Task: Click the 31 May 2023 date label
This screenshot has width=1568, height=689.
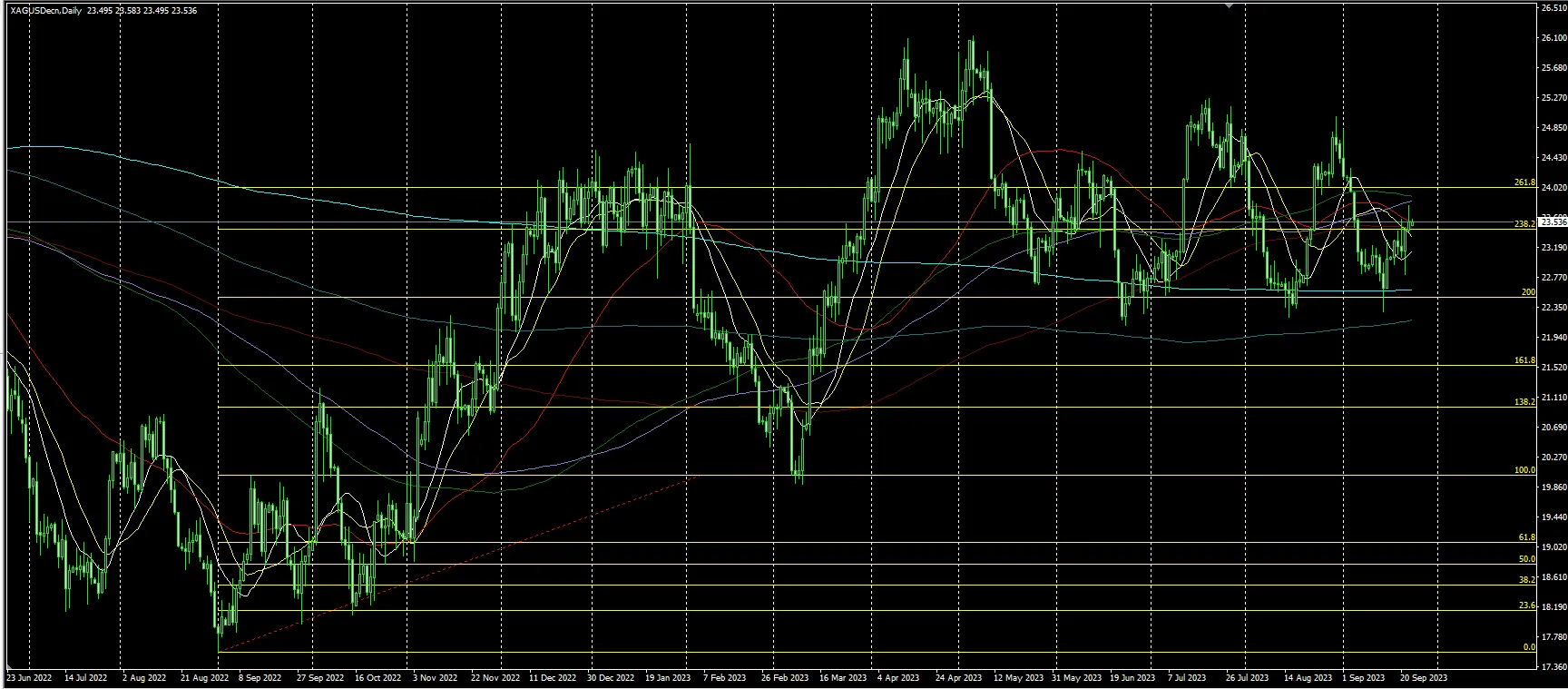Action: (1077, 677)
